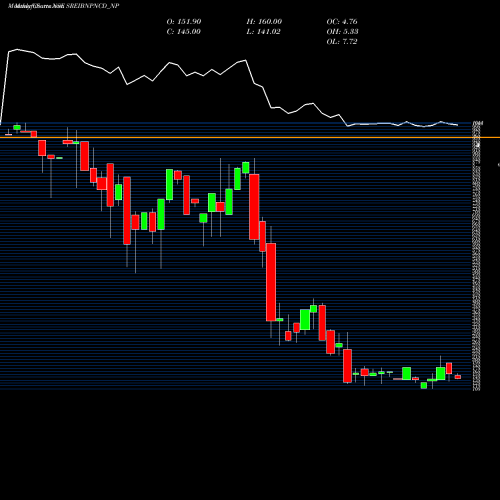Click the OL: 7.72 reading
The height and width of the screenshot is (500, 500).
click(342, 42)
